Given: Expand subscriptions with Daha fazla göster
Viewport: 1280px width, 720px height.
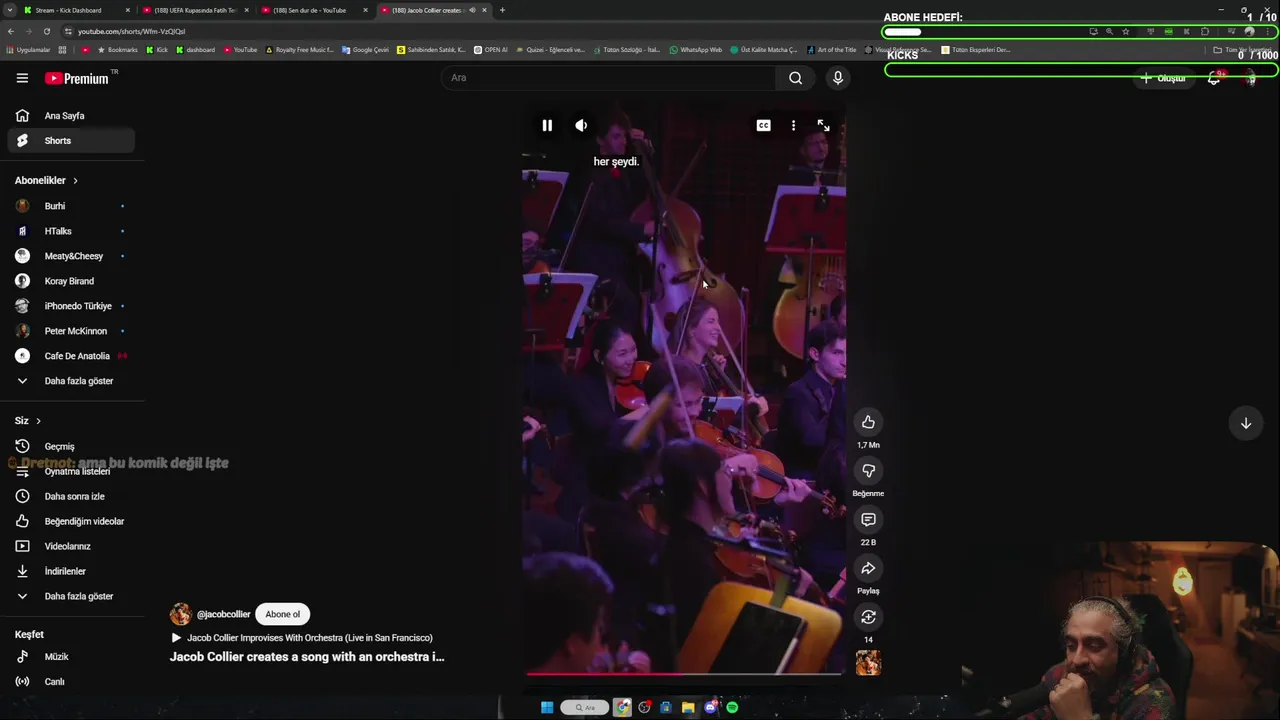Looking at the screenshot, I should pos(70,381).
